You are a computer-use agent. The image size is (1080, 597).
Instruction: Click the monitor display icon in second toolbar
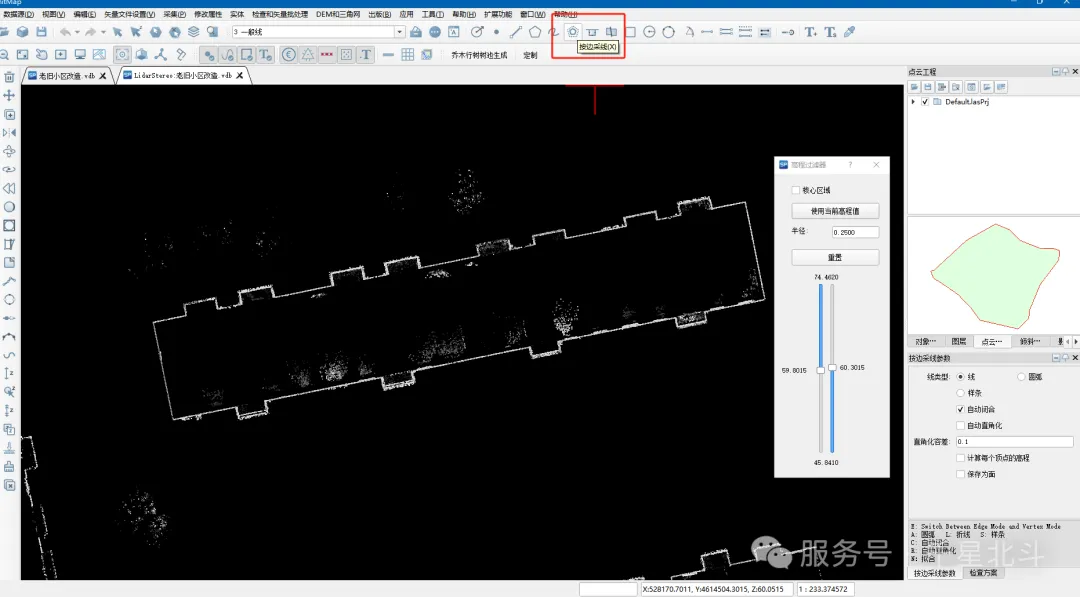tap(80, 55)
